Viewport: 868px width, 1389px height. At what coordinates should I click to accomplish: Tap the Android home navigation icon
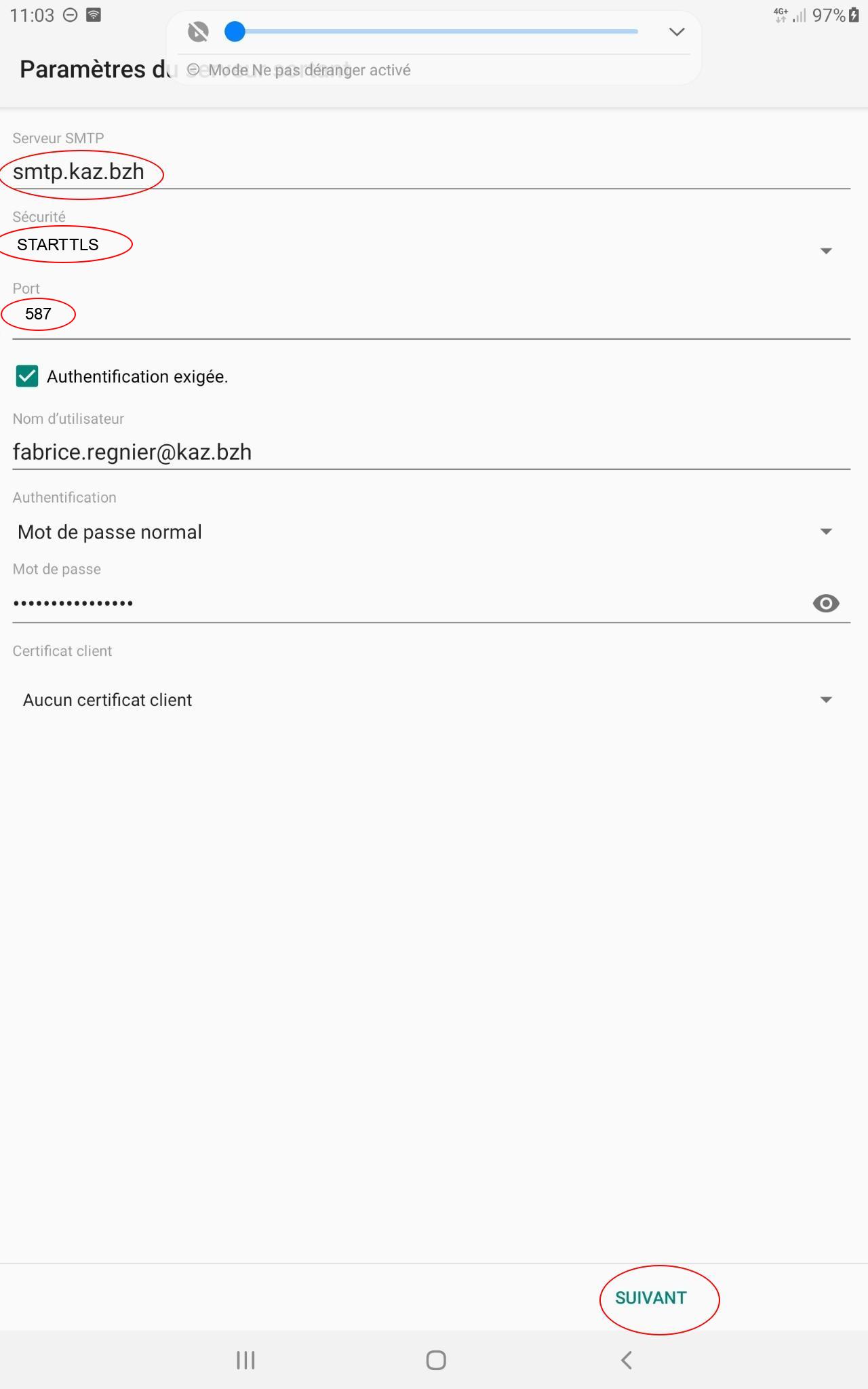coord(435,1360)
